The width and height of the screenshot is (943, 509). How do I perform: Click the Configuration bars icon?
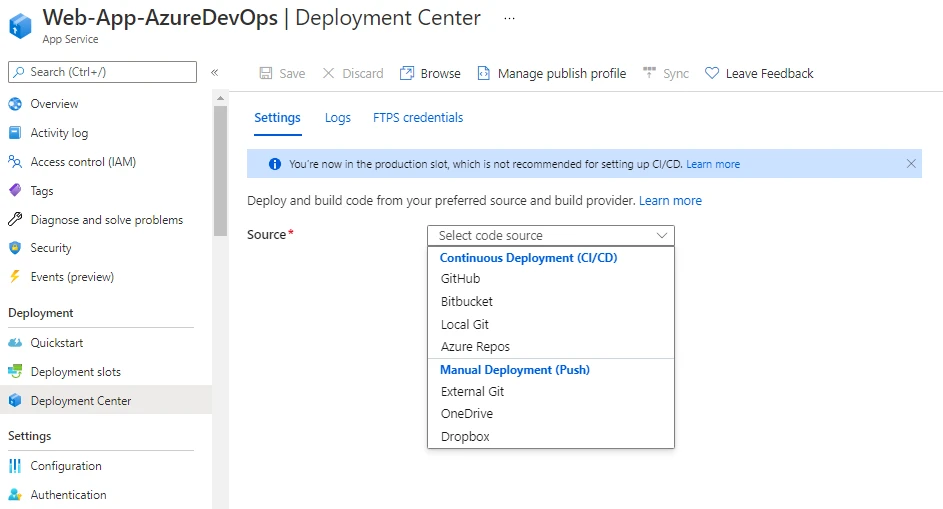point(15,466)
